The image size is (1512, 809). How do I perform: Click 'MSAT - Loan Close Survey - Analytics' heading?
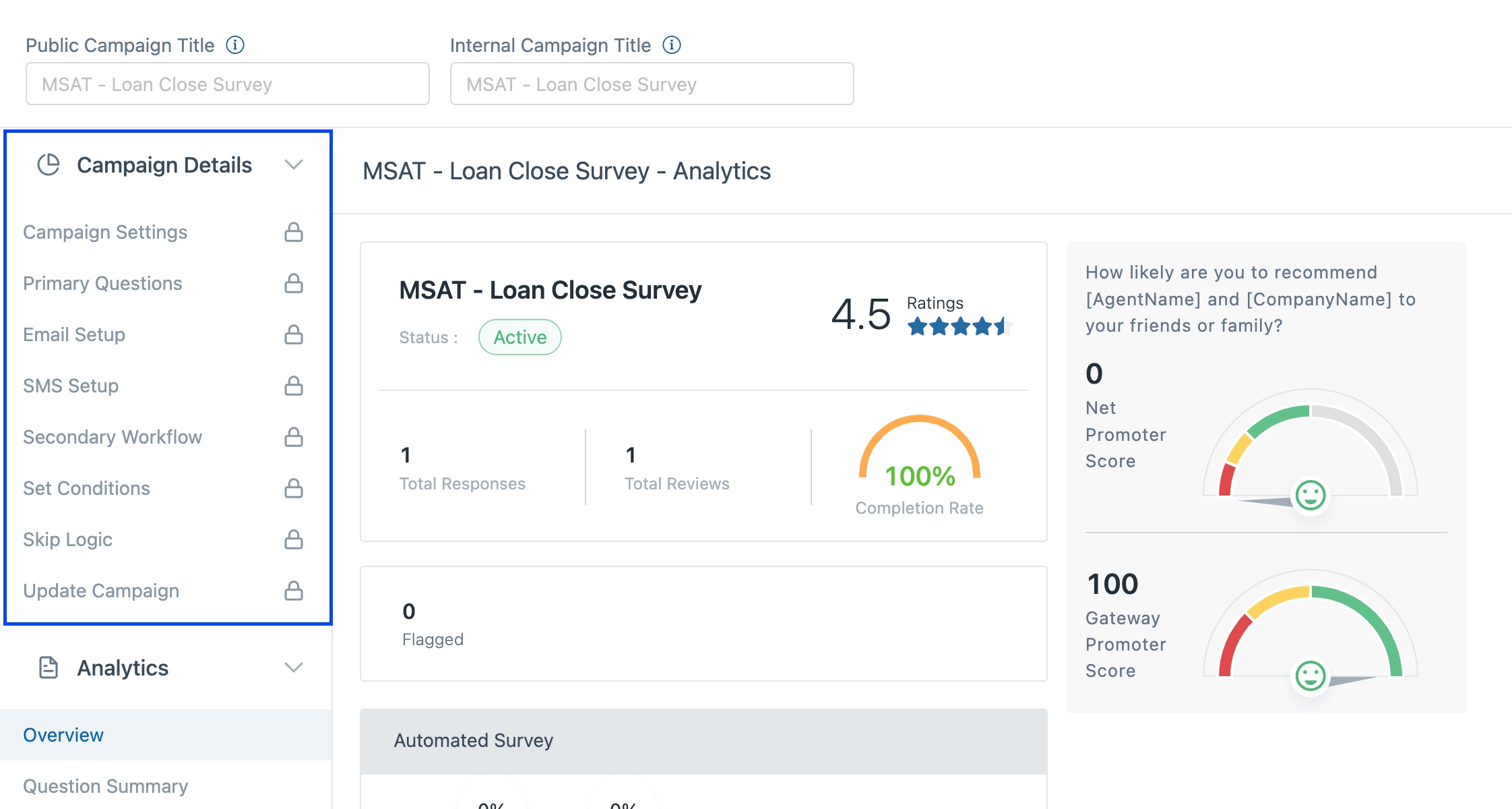click(x=567, y=171)
